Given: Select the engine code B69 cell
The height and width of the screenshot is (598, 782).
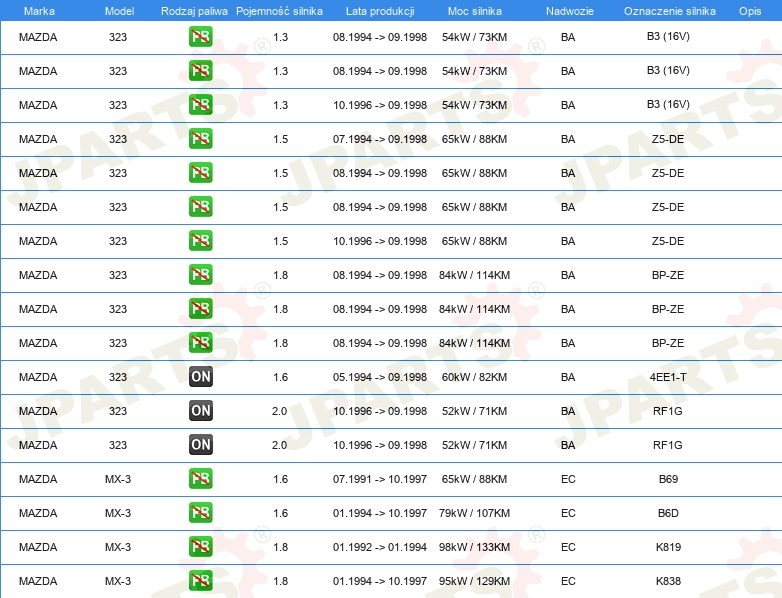Looking at the screenshot, I should (668, 479).
